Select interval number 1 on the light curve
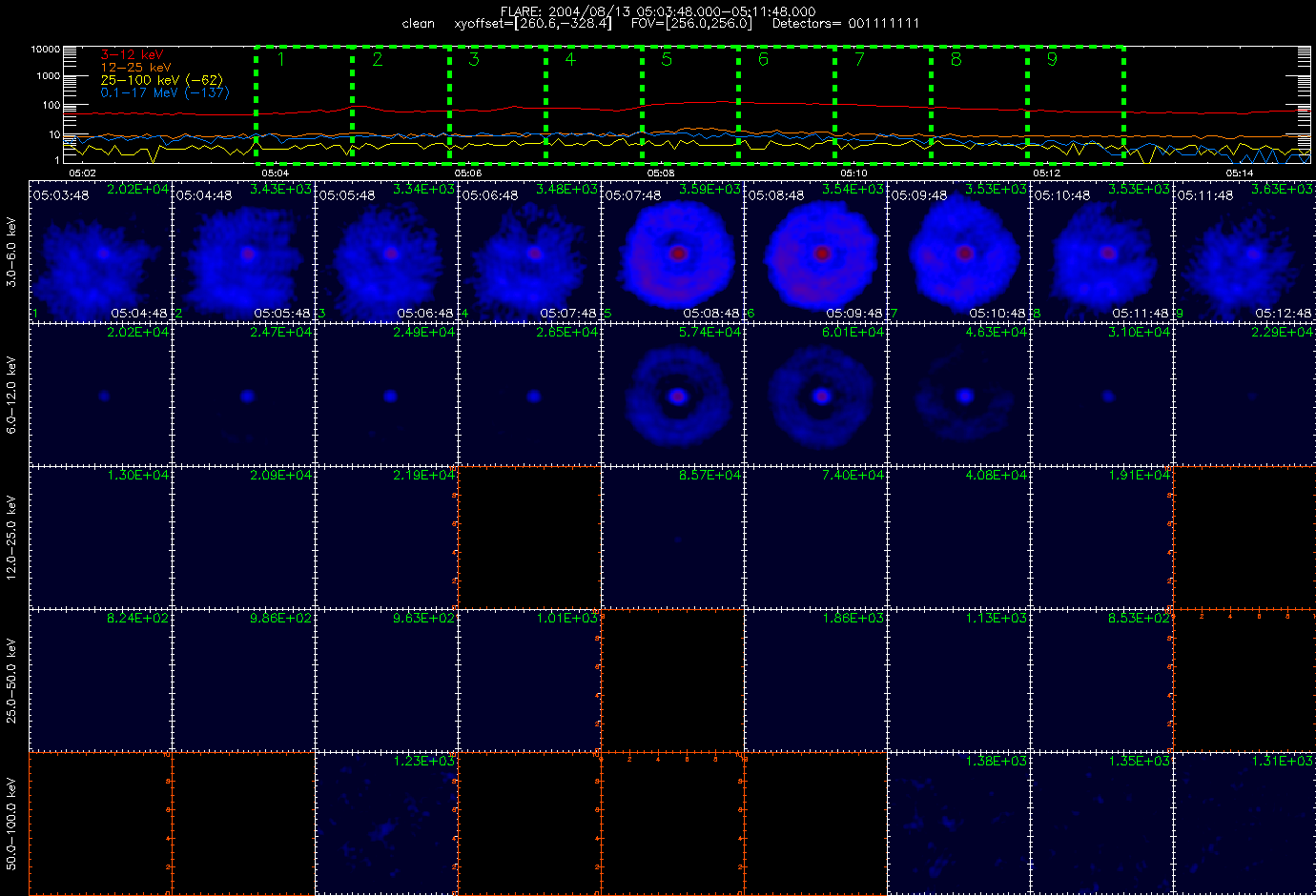This screenshot has height=896, width=1316. (x=303, y=105)
